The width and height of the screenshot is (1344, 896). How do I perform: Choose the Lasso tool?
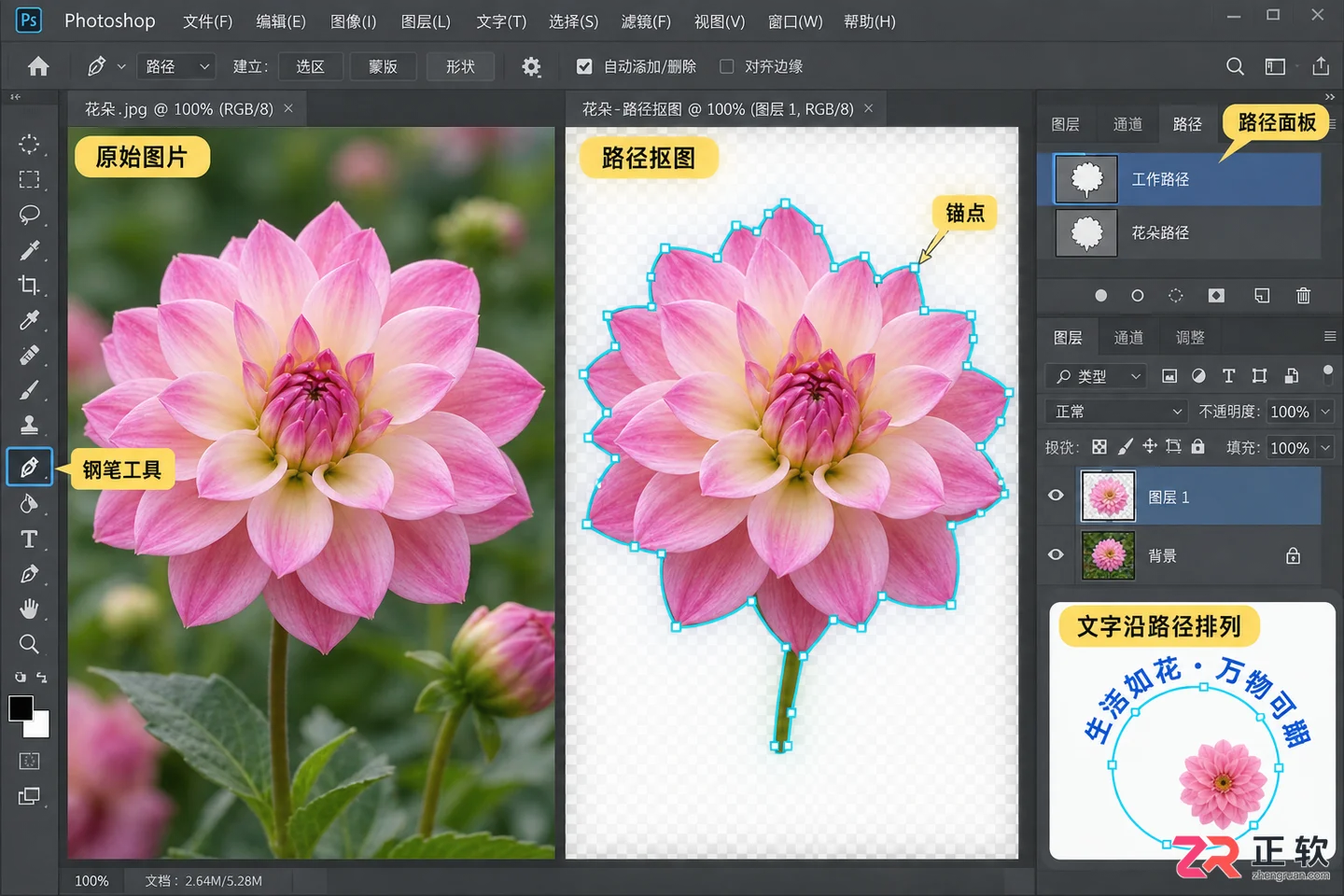point(29,215)
